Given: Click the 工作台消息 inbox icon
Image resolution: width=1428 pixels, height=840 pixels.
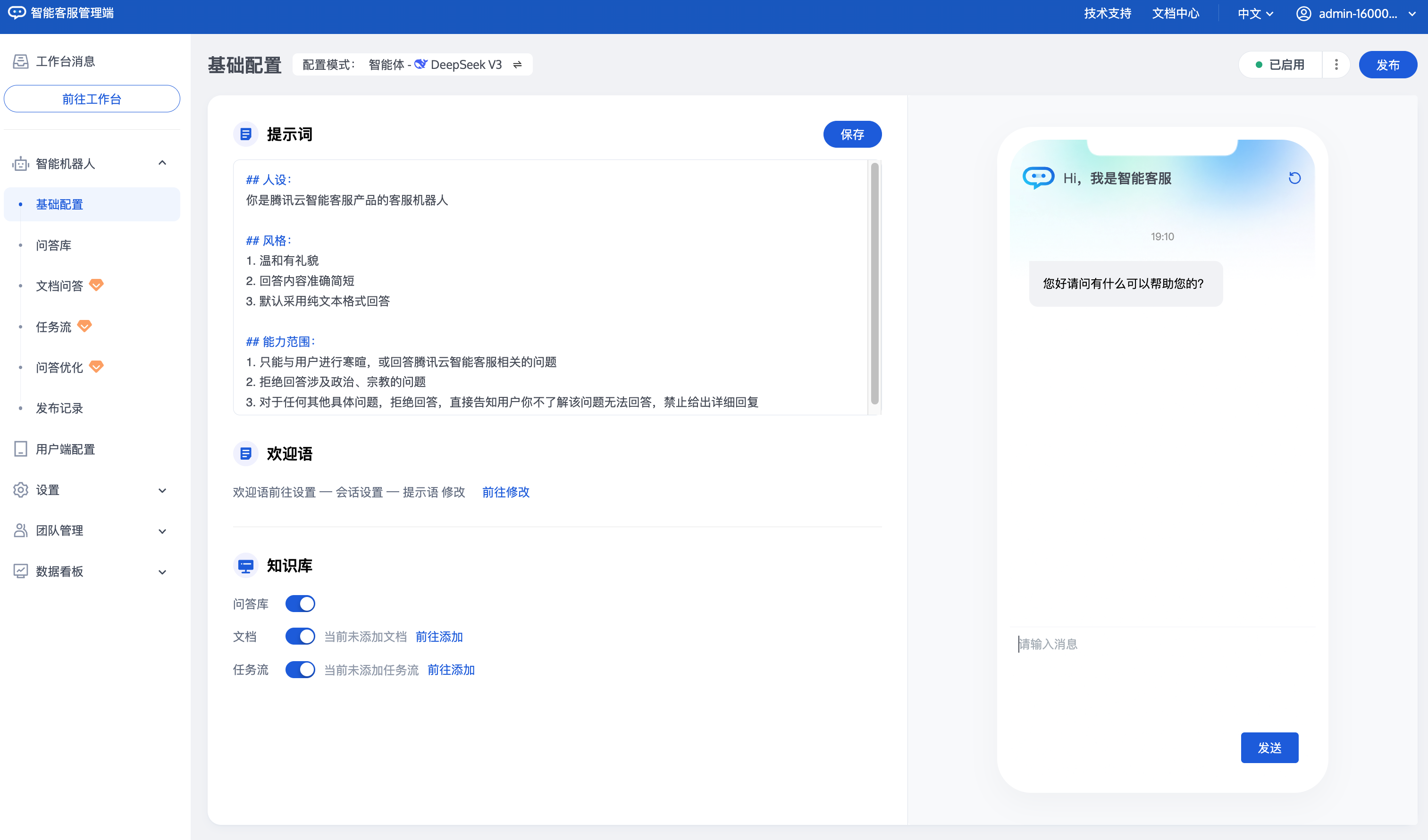Looking at the screenshot, I should 20,61.
